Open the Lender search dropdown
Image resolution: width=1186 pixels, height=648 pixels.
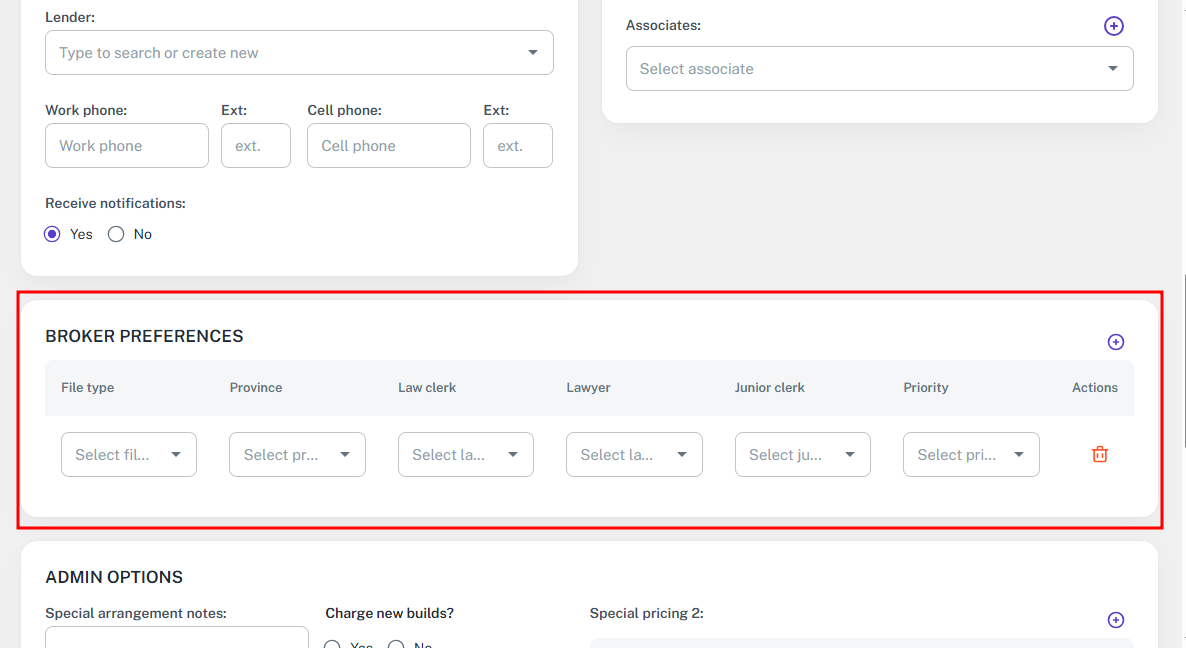click(x=299, y=53)
